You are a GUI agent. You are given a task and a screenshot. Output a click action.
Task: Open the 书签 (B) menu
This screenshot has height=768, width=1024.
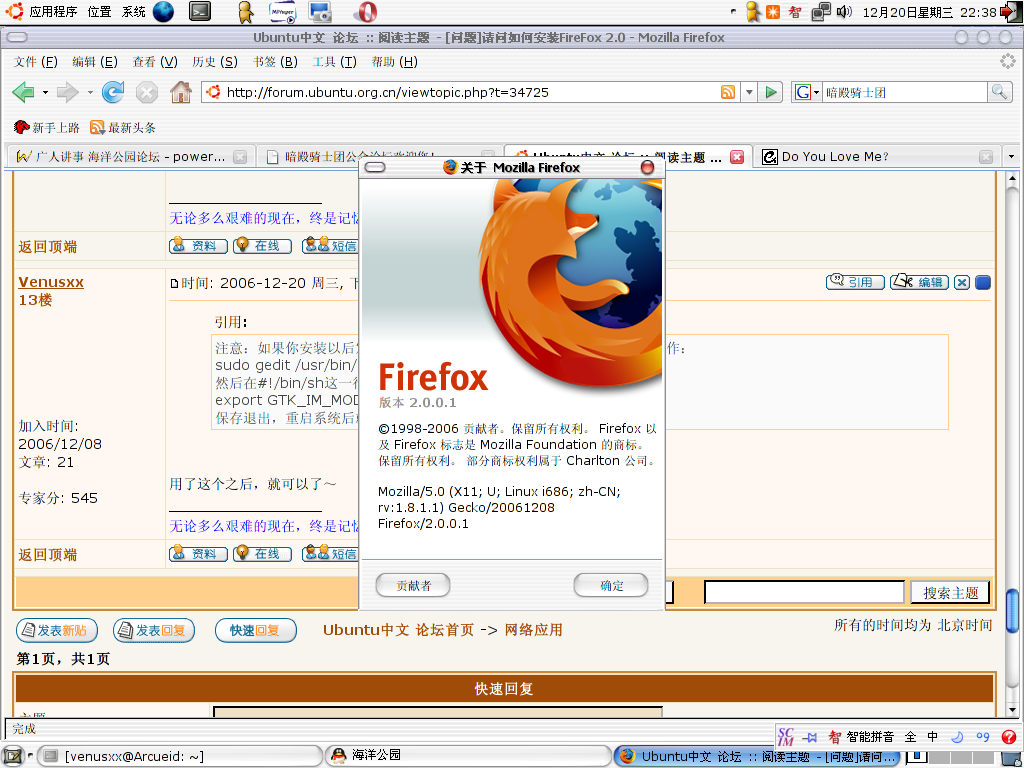[x=275, y=62]
